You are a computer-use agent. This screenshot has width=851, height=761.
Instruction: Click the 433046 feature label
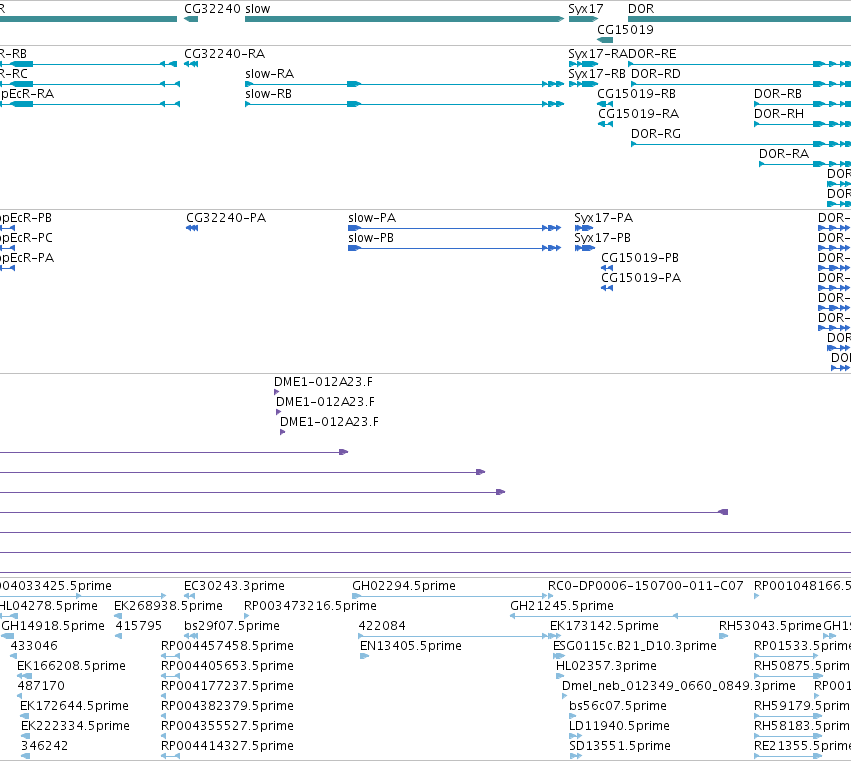coord(34,646)
